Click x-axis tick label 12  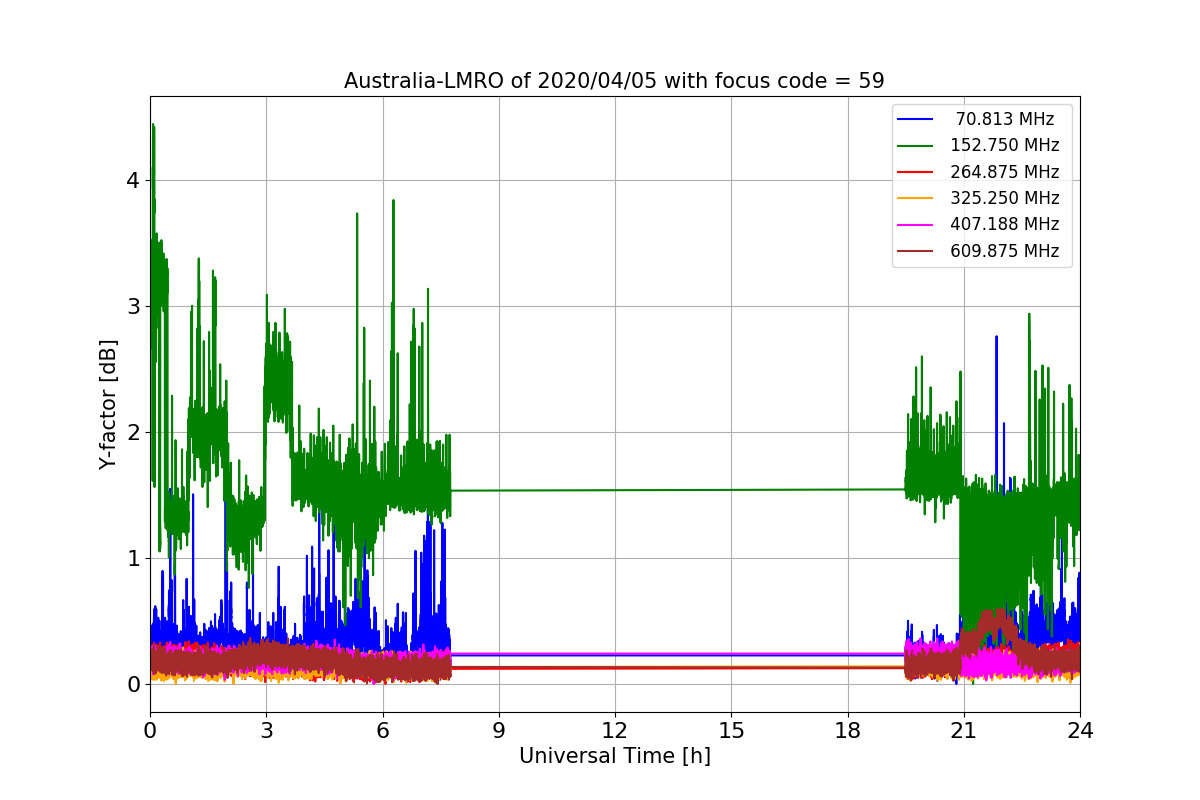tap(615, 731)
